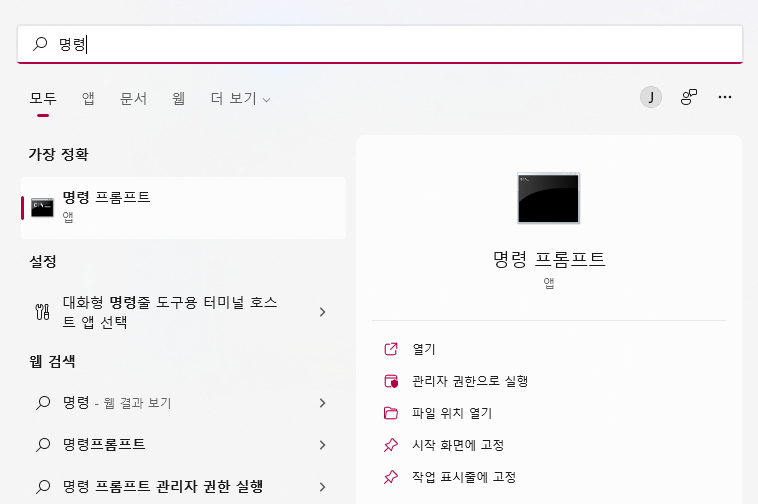Viewport: 758px width, 504px height.
Task: Open the three-dot more options menu
Action: pyautogui.click(x=725, y=97)
